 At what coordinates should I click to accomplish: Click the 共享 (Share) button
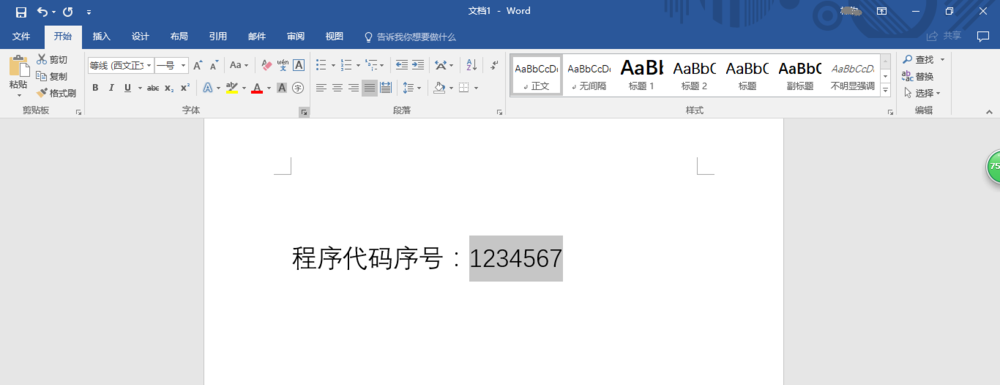(x=945, y=36)
